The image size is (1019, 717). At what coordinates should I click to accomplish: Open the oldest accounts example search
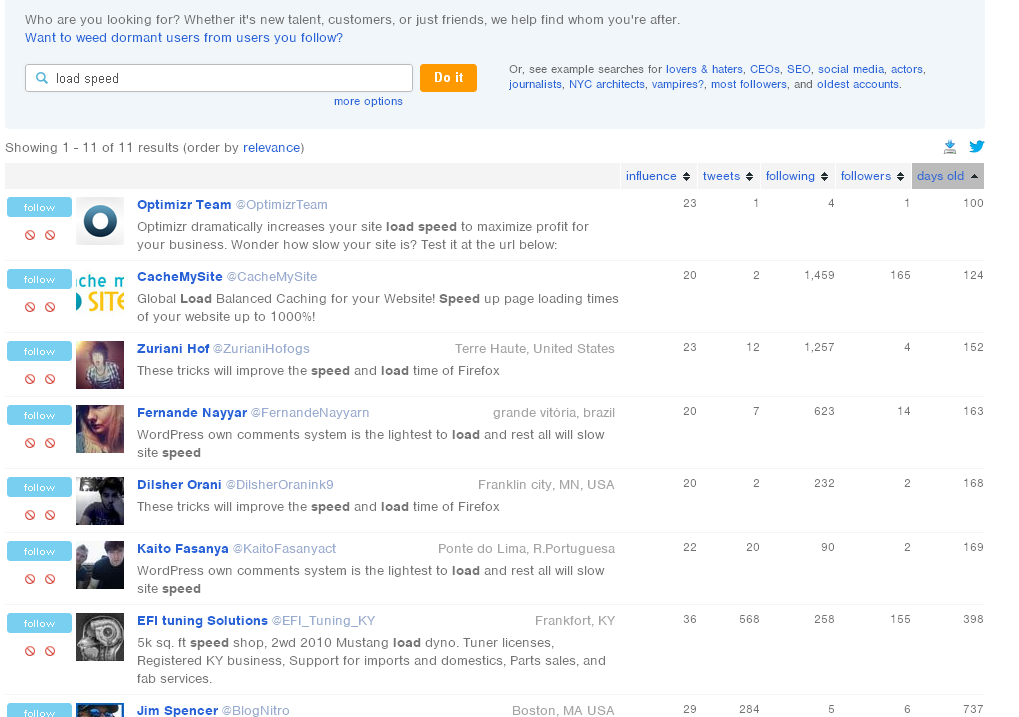(858, 85)
